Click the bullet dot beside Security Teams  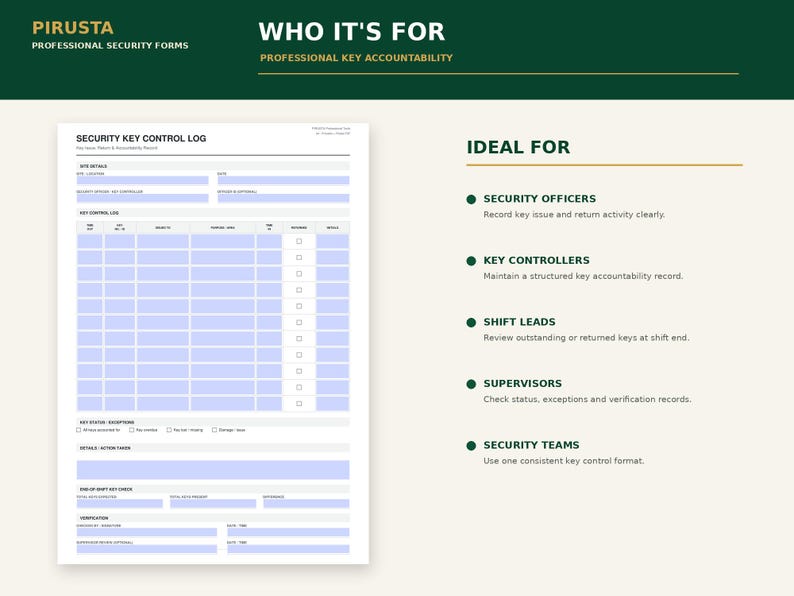(x=471, y=446)
